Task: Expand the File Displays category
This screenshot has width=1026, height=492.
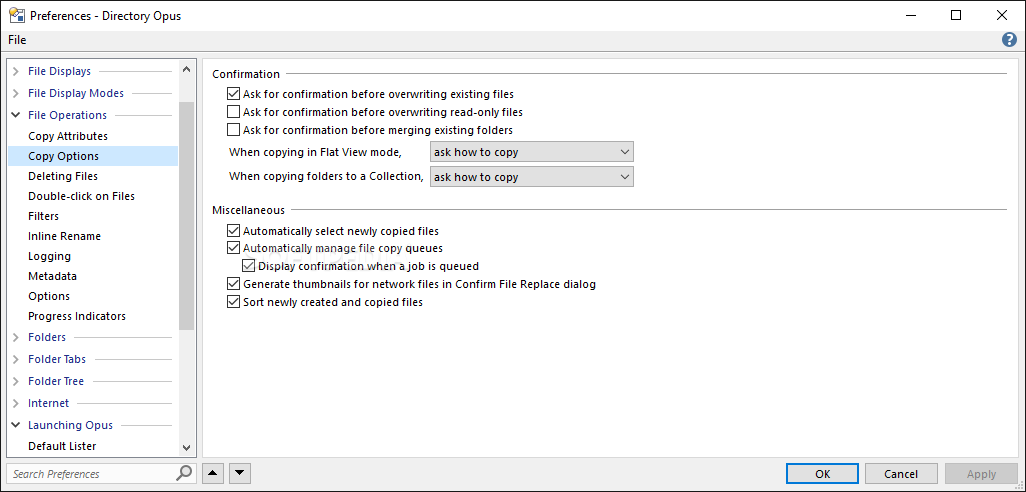Action: pyautogui.click(x=16, y=71)
